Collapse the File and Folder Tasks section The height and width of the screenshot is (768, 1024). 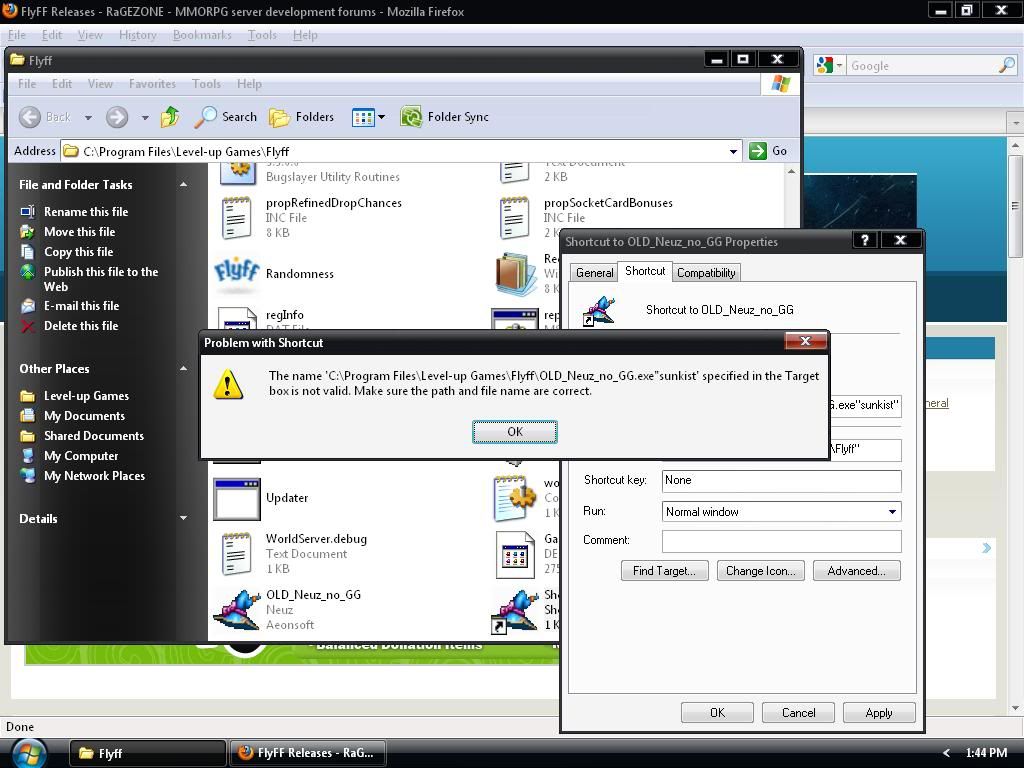click(183, 185)
